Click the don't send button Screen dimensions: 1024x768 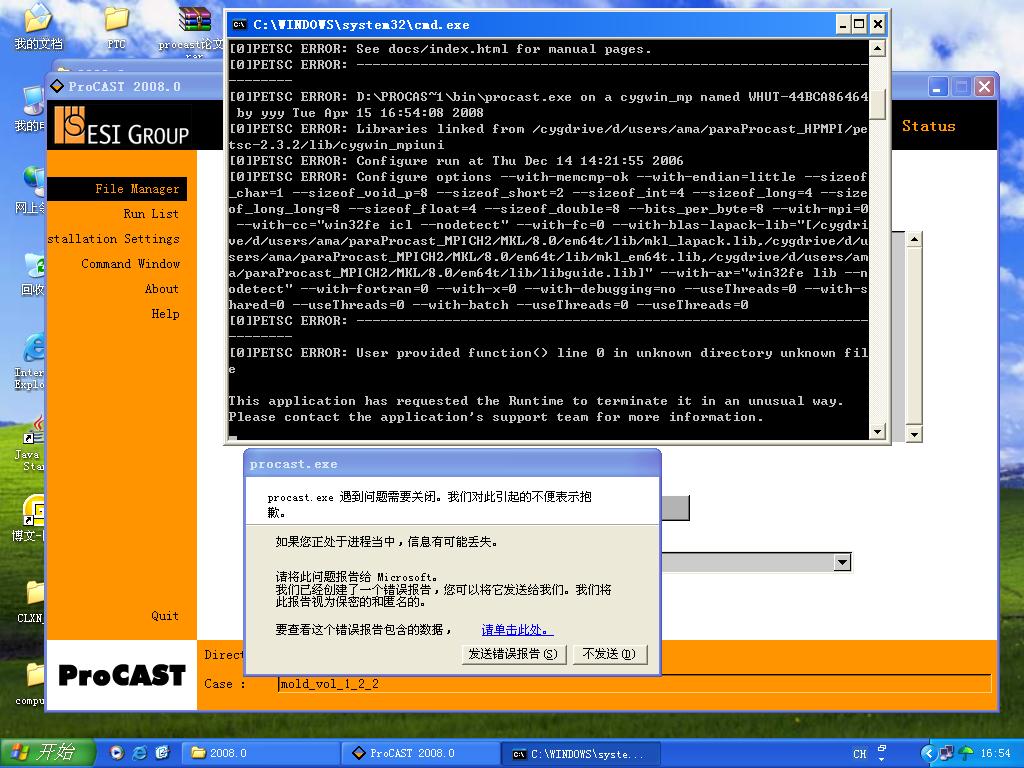609,654
